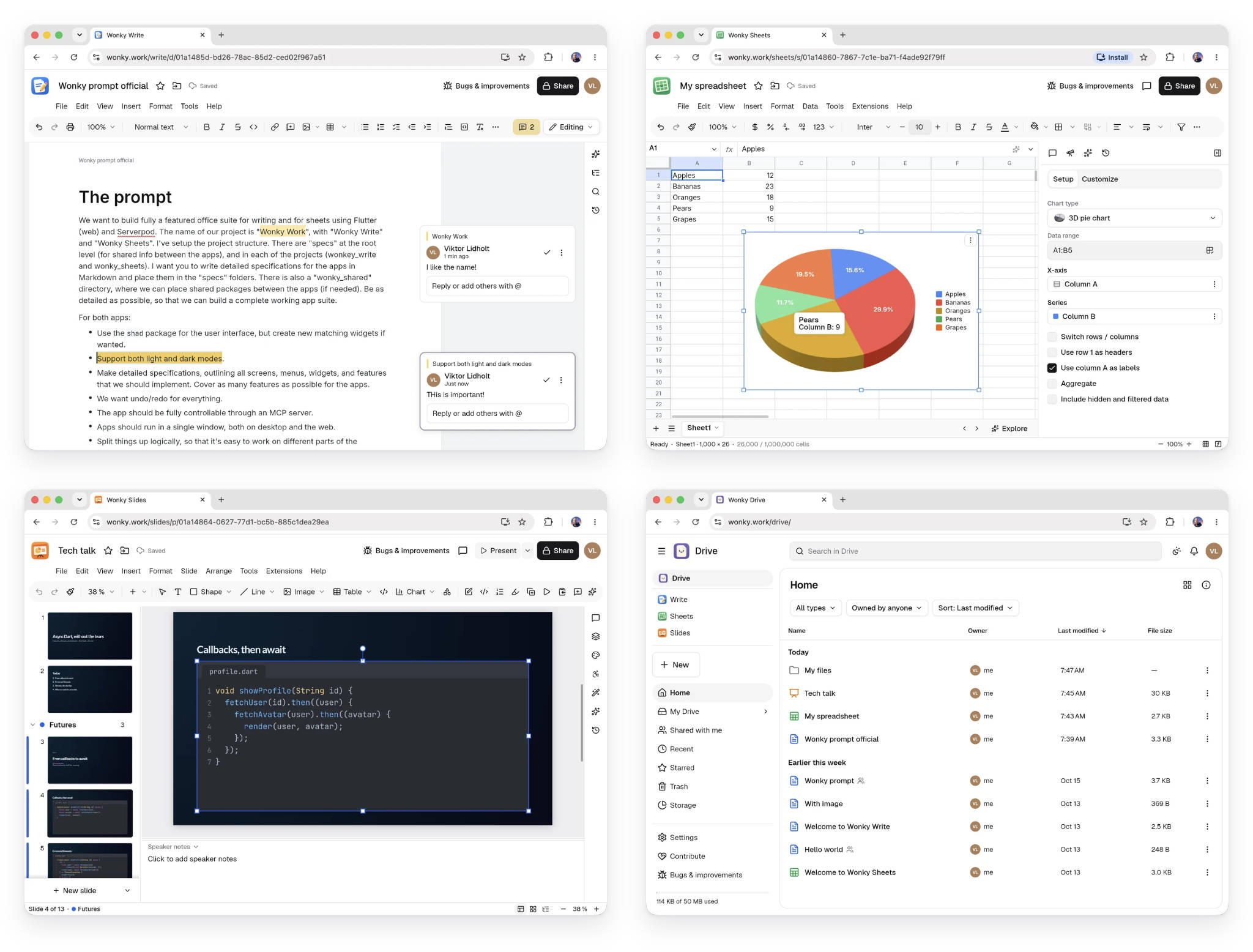Click New button in Wonky Drive sidebar
This screenshot has height=952, width=1253.
click(x=675, y=665)
